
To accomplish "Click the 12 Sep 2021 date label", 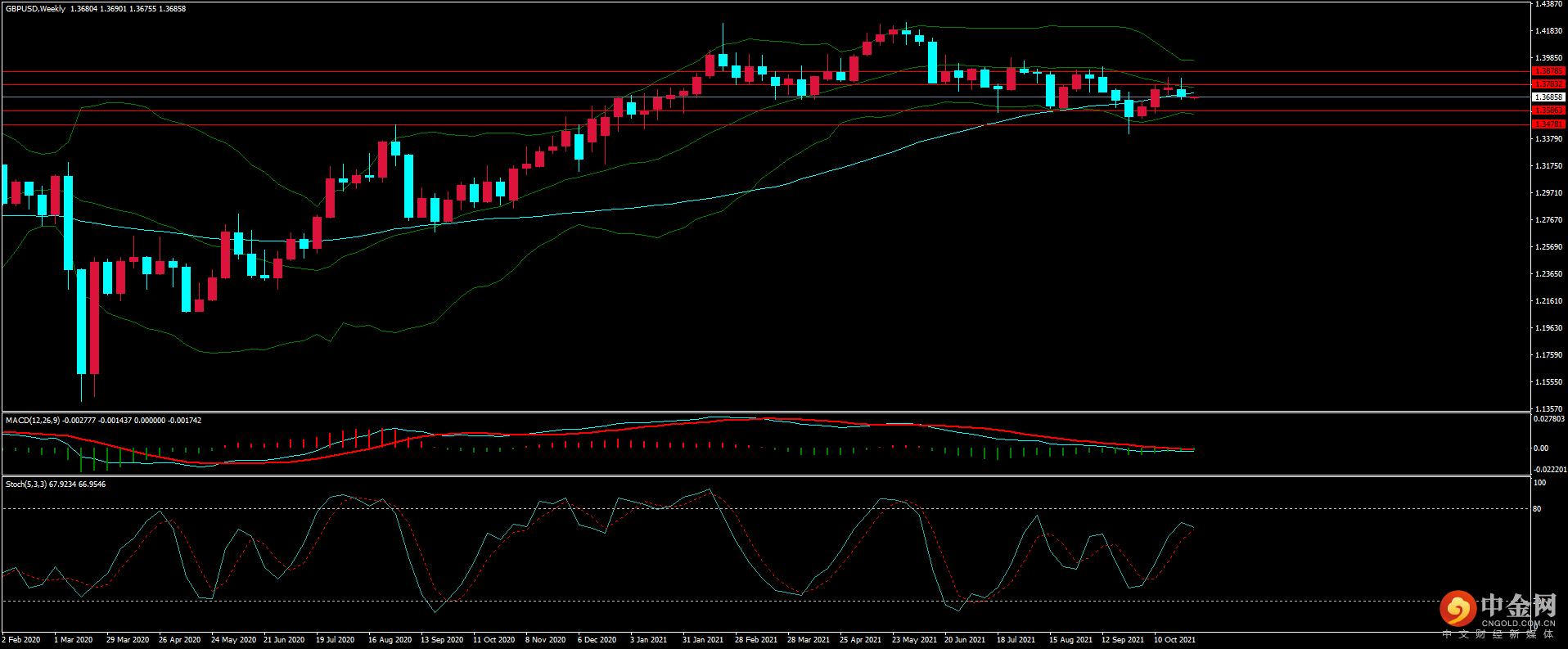I will point(1123,640).
